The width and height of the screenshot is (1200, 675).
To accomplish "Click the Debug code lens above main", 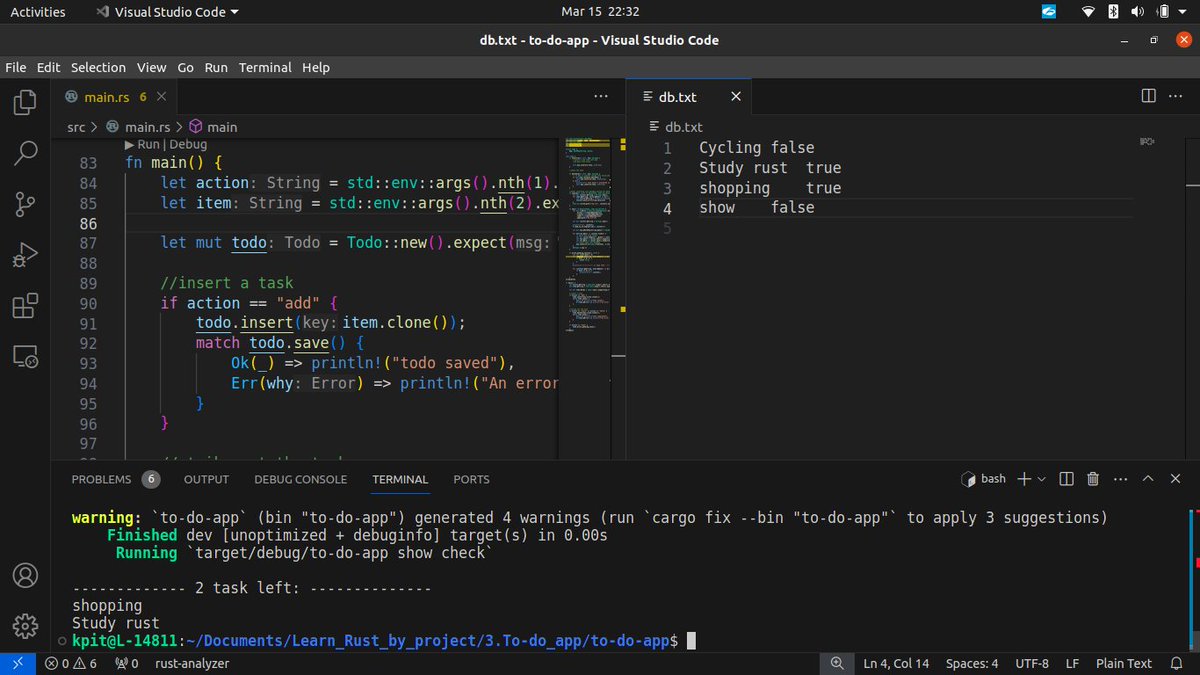I will point(188,144).
